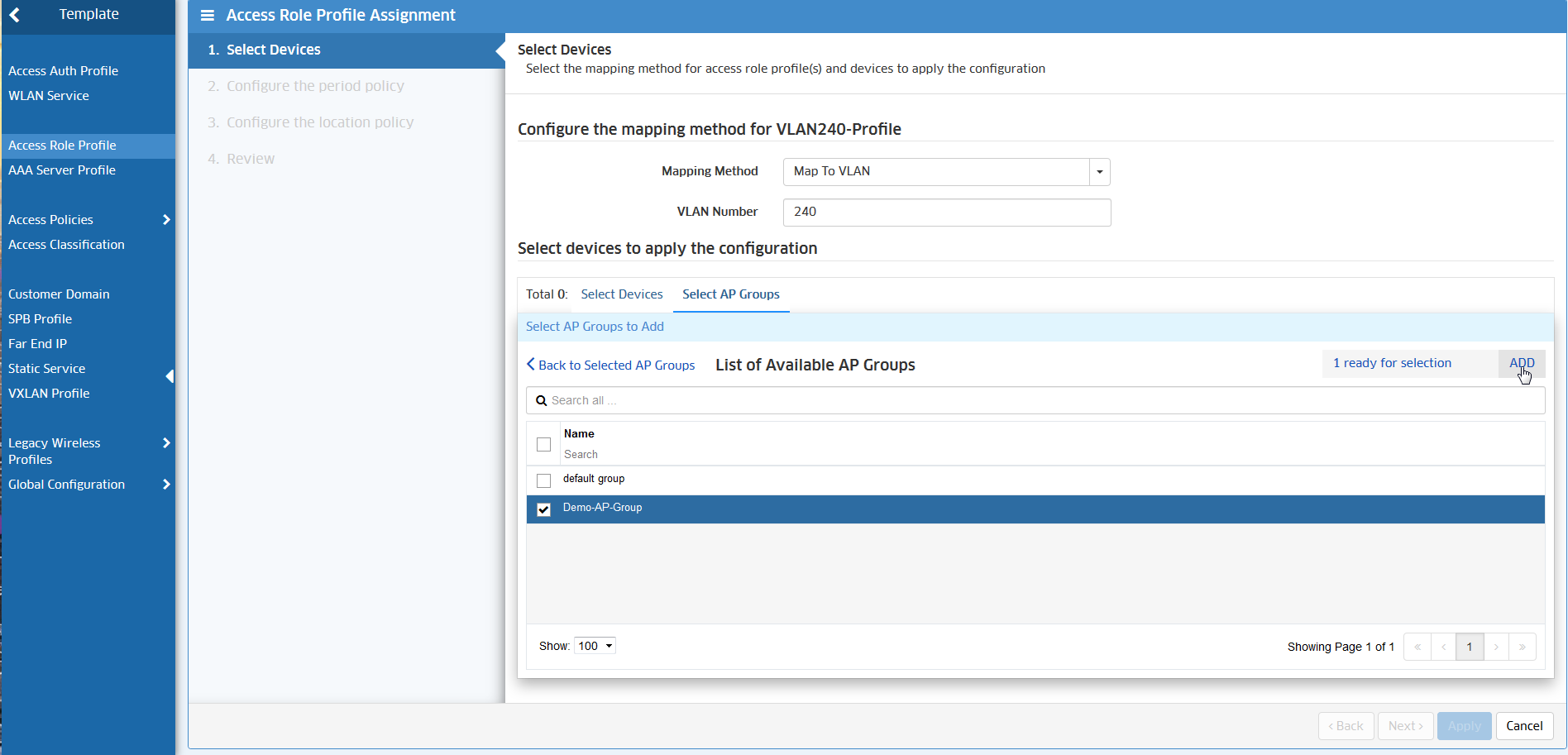Expand the Access Policies submenu
This screenshot has width=1568, height=755.
coord(166,220)
